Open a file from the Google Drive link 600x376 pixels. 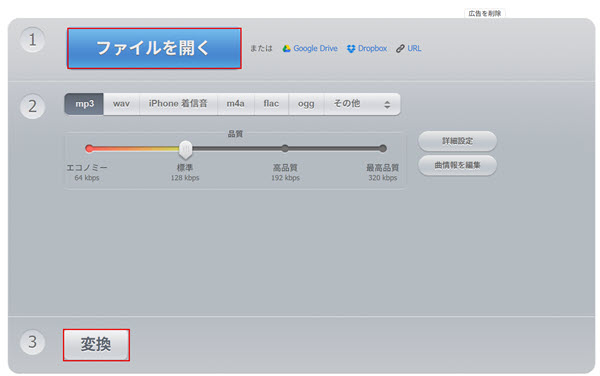315,49
